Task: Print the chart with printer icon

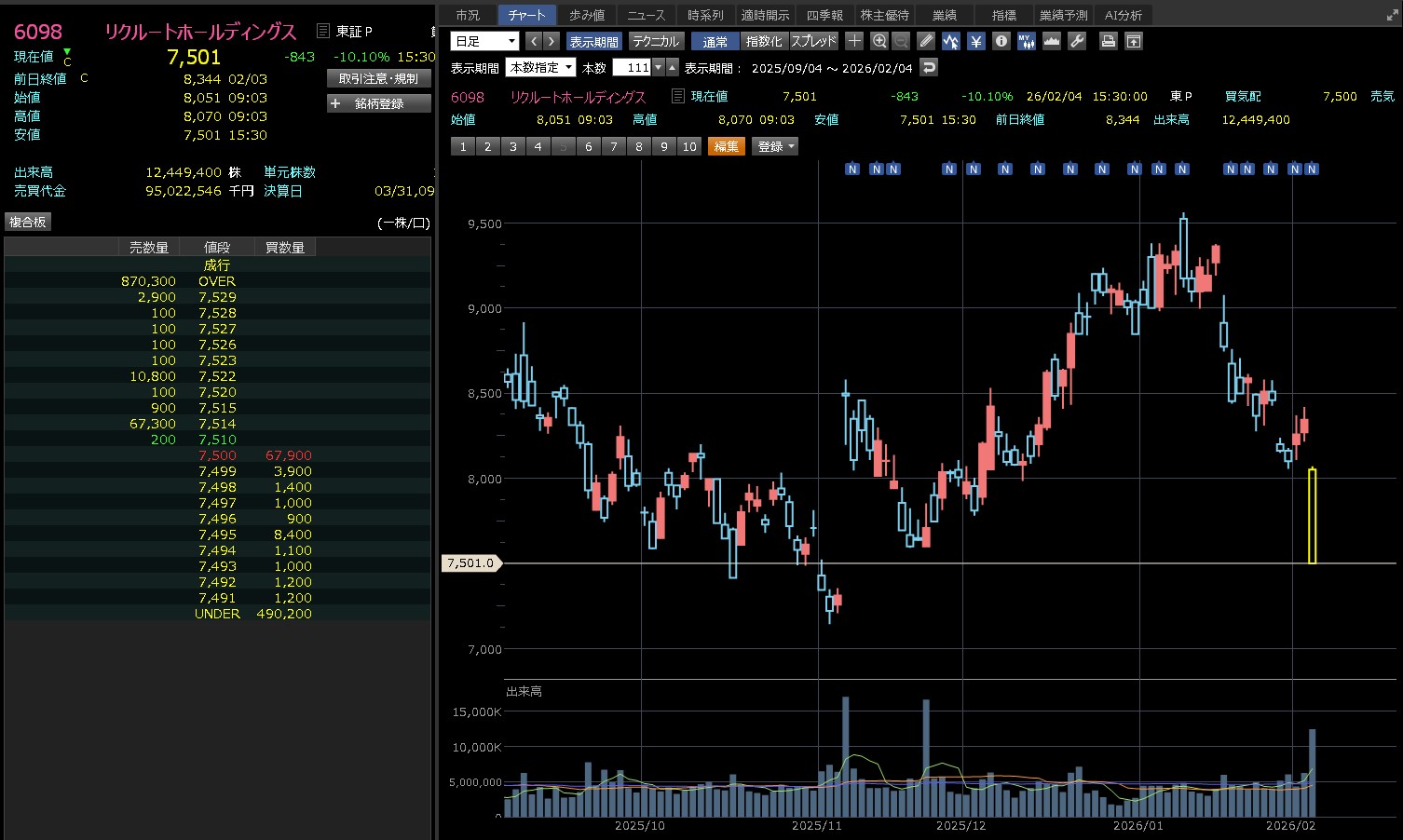Action: 1108,41
